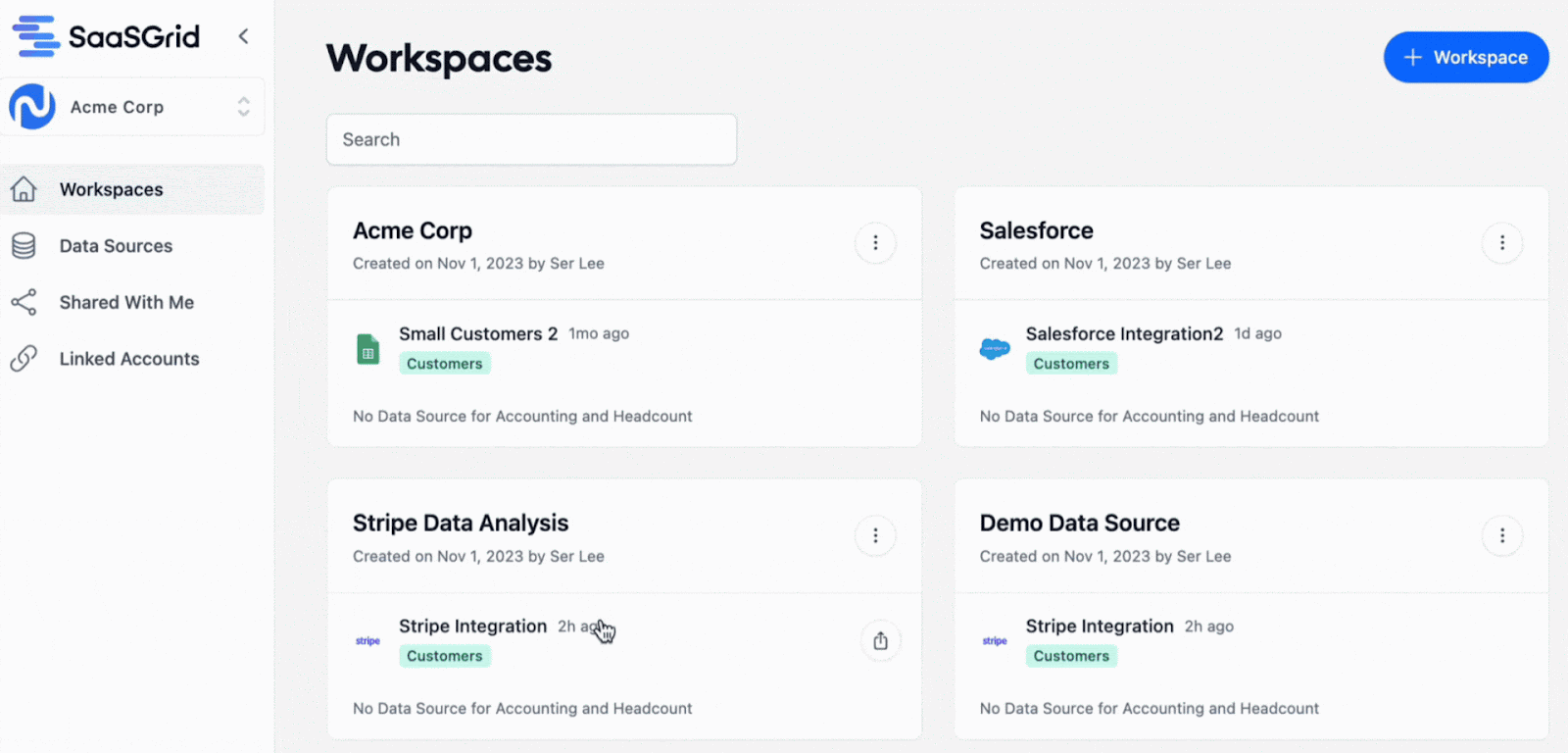Open the Acme Corp workspace options menu

point(875,243)
